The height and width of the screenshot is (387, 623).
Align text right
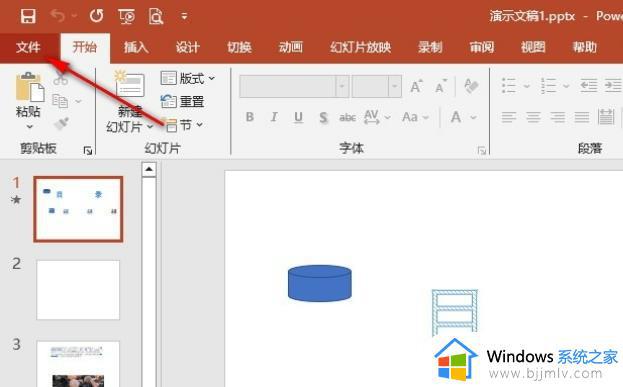point(557,117)
